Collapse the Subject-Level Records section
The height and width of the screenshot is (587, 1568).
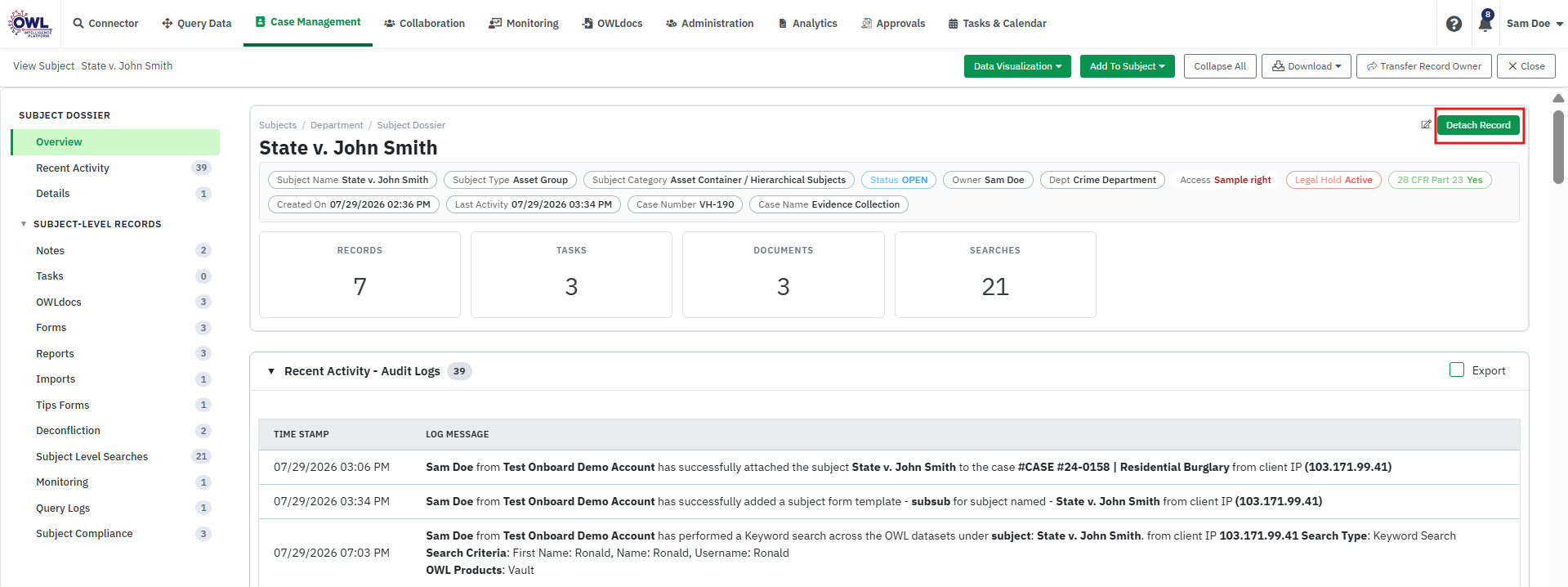click(x=24, y=224)
